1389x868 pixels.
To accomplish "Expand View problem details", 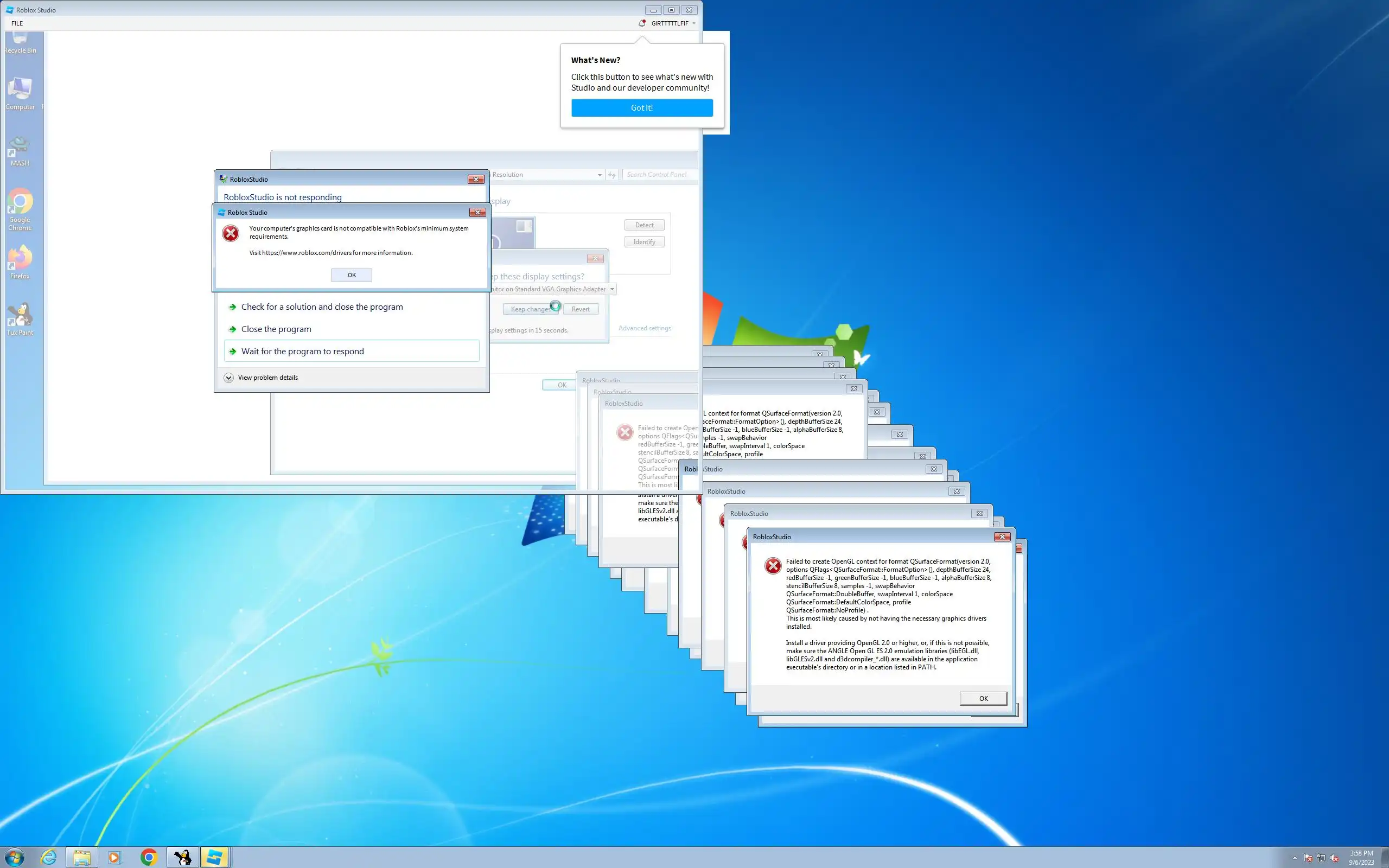I will pos(267,378).
